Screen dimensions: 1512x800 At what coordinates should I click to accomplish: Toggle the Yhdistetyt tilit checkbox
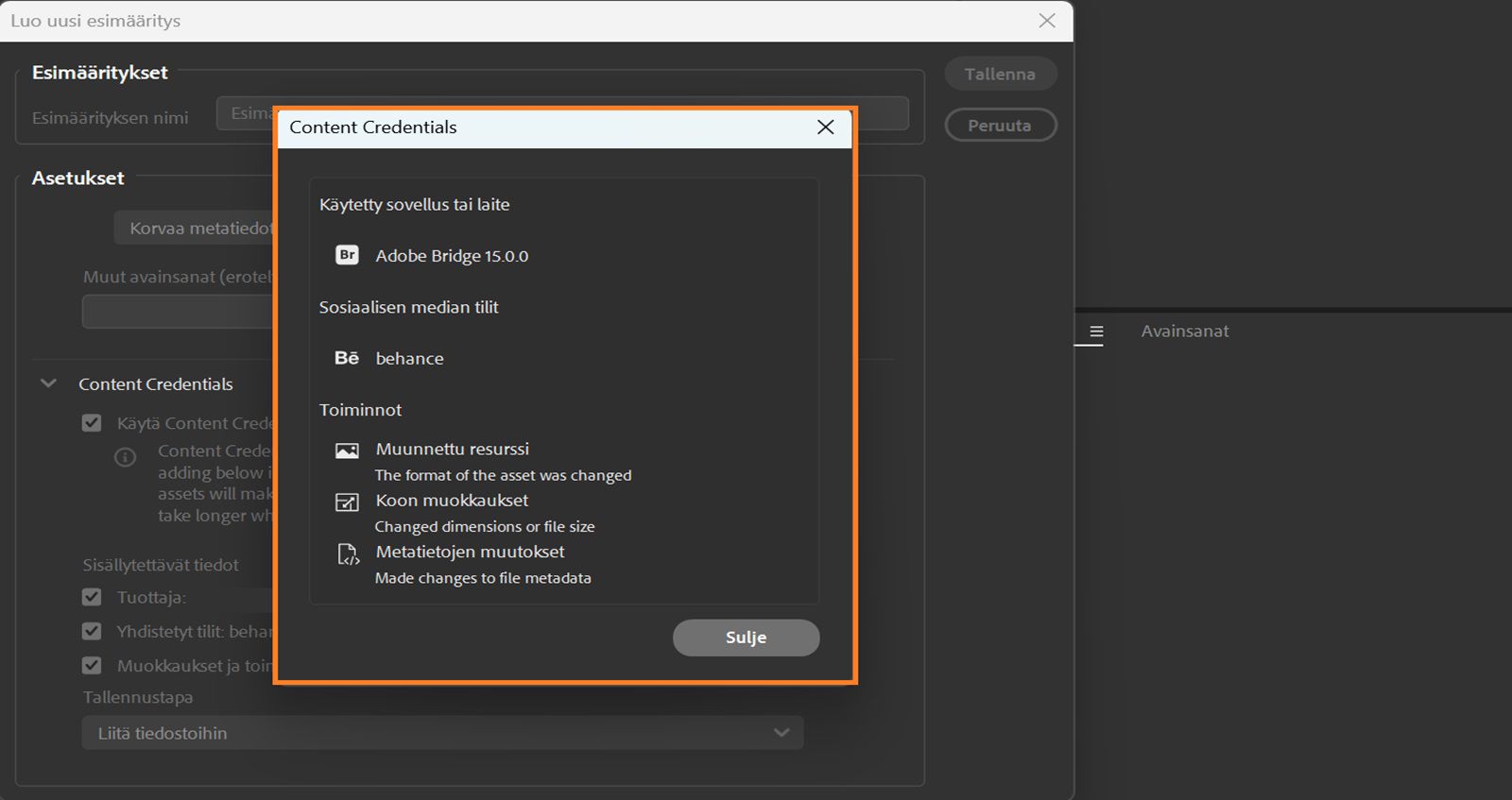[92, 632]
